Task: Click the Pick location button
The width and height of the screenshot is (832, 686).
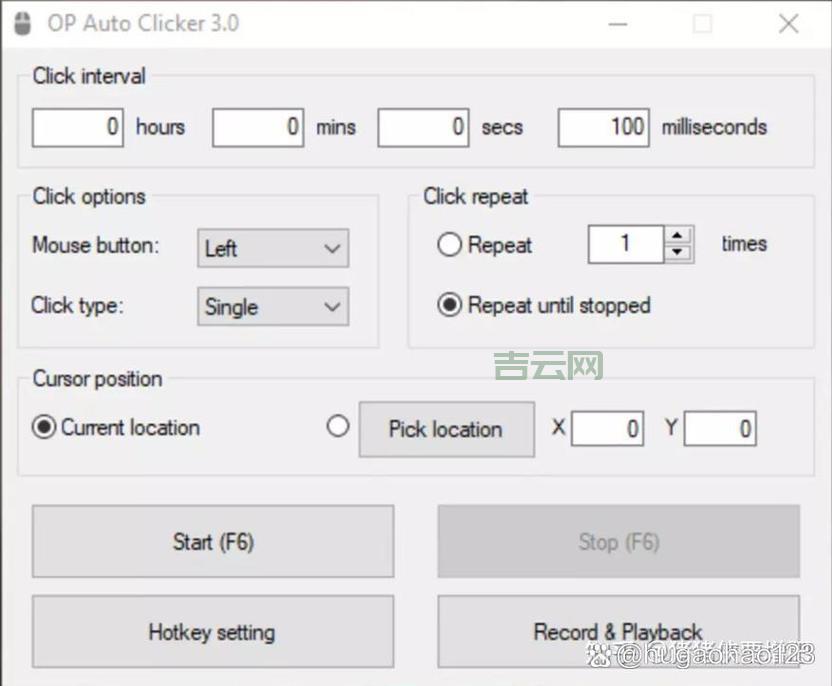Action: pyautogui.click(x=446, y=429)
